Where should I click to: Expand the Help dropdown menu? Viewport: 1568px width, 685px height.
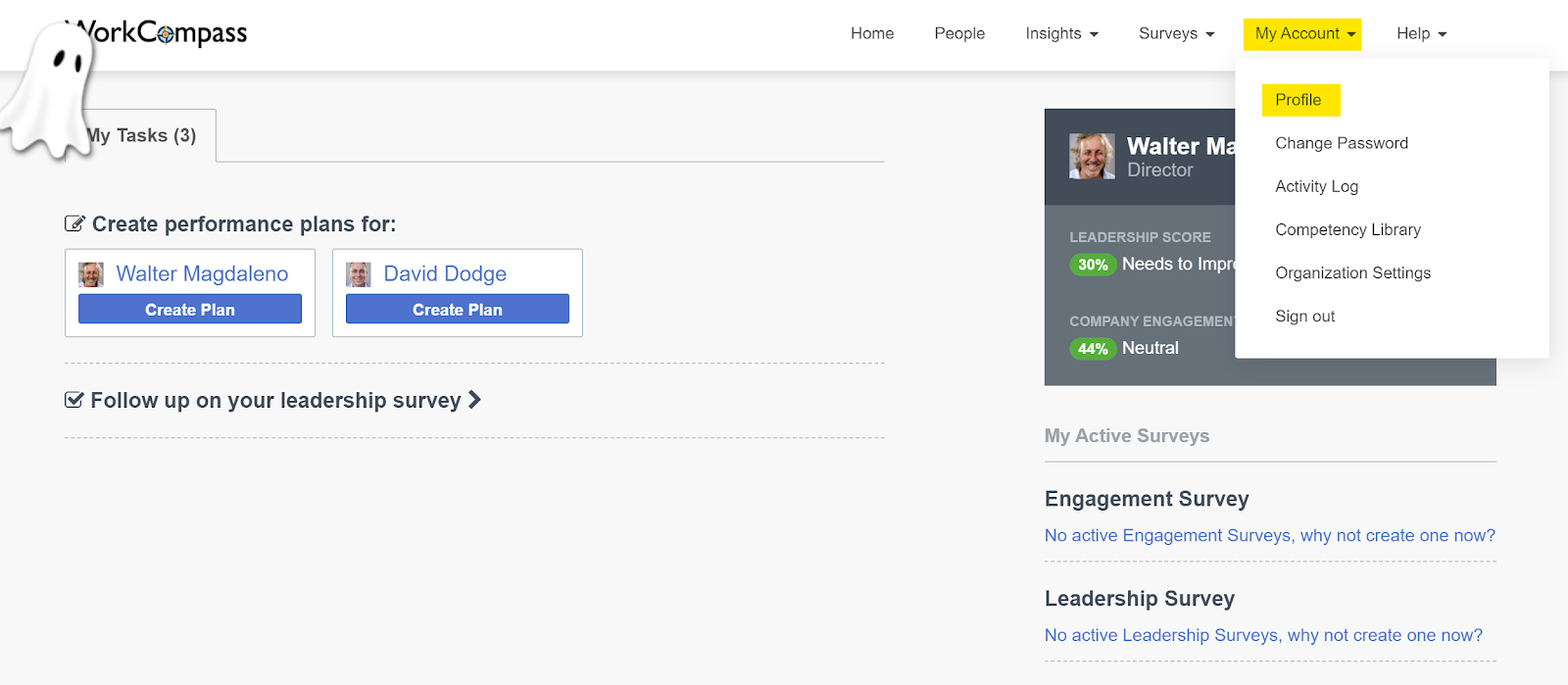pos(1421,33)
